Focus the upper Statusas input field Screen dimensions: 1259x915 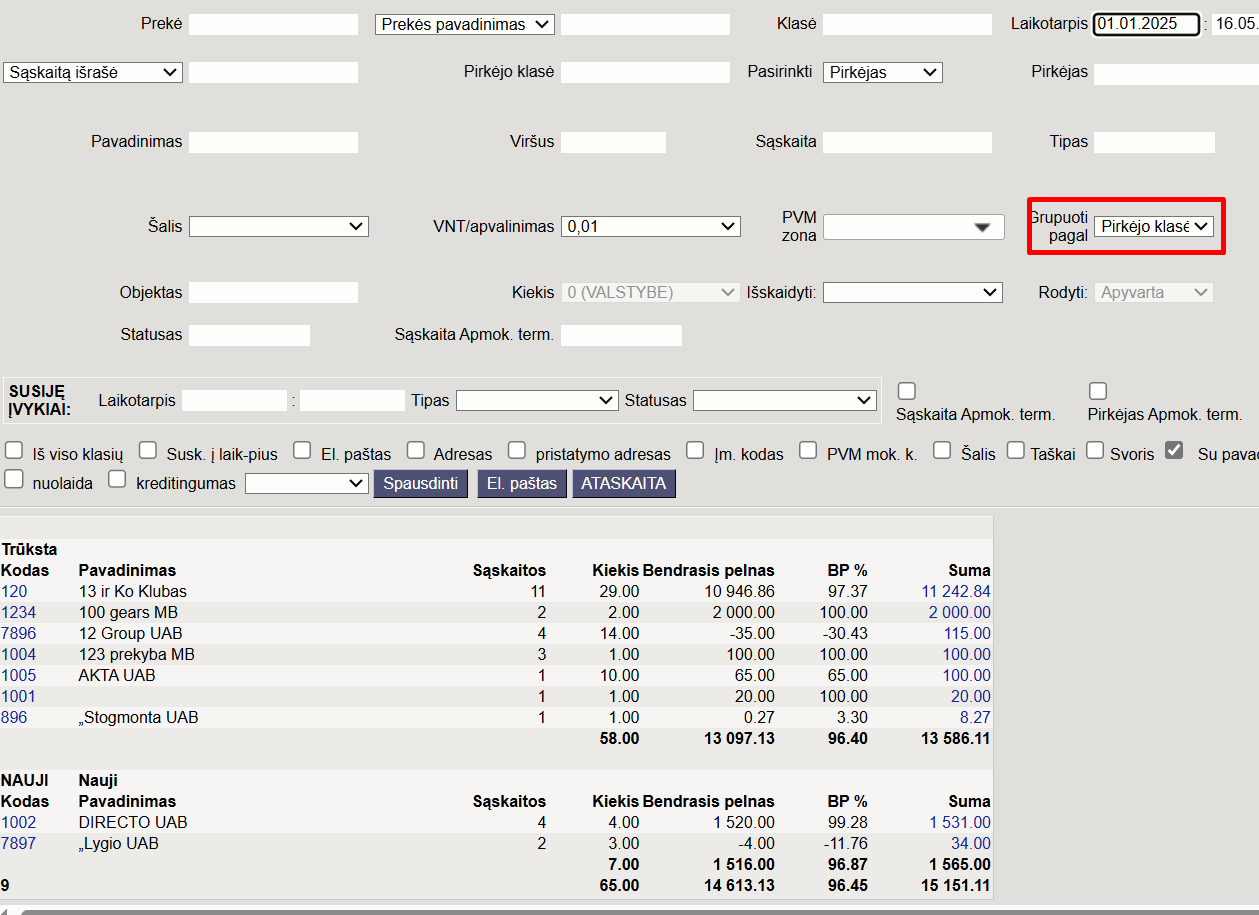(249, 334)
